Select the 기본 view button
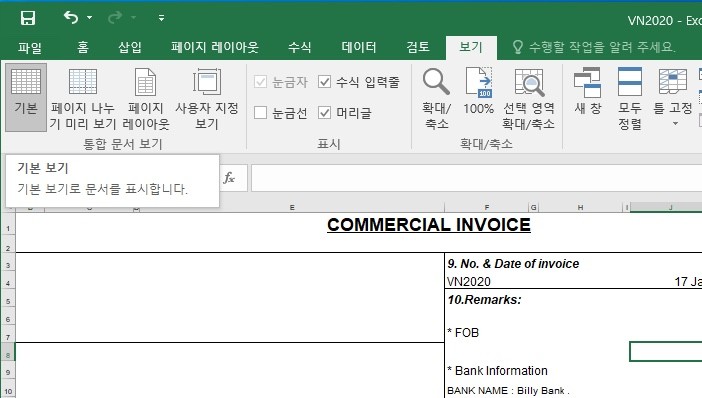This screenshot has height=398, width=702. coord(26,97)
